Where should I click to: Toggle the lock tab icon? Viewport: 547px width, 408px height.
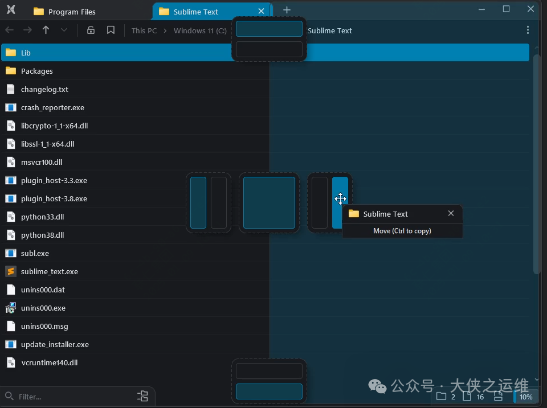click(91, 30)
